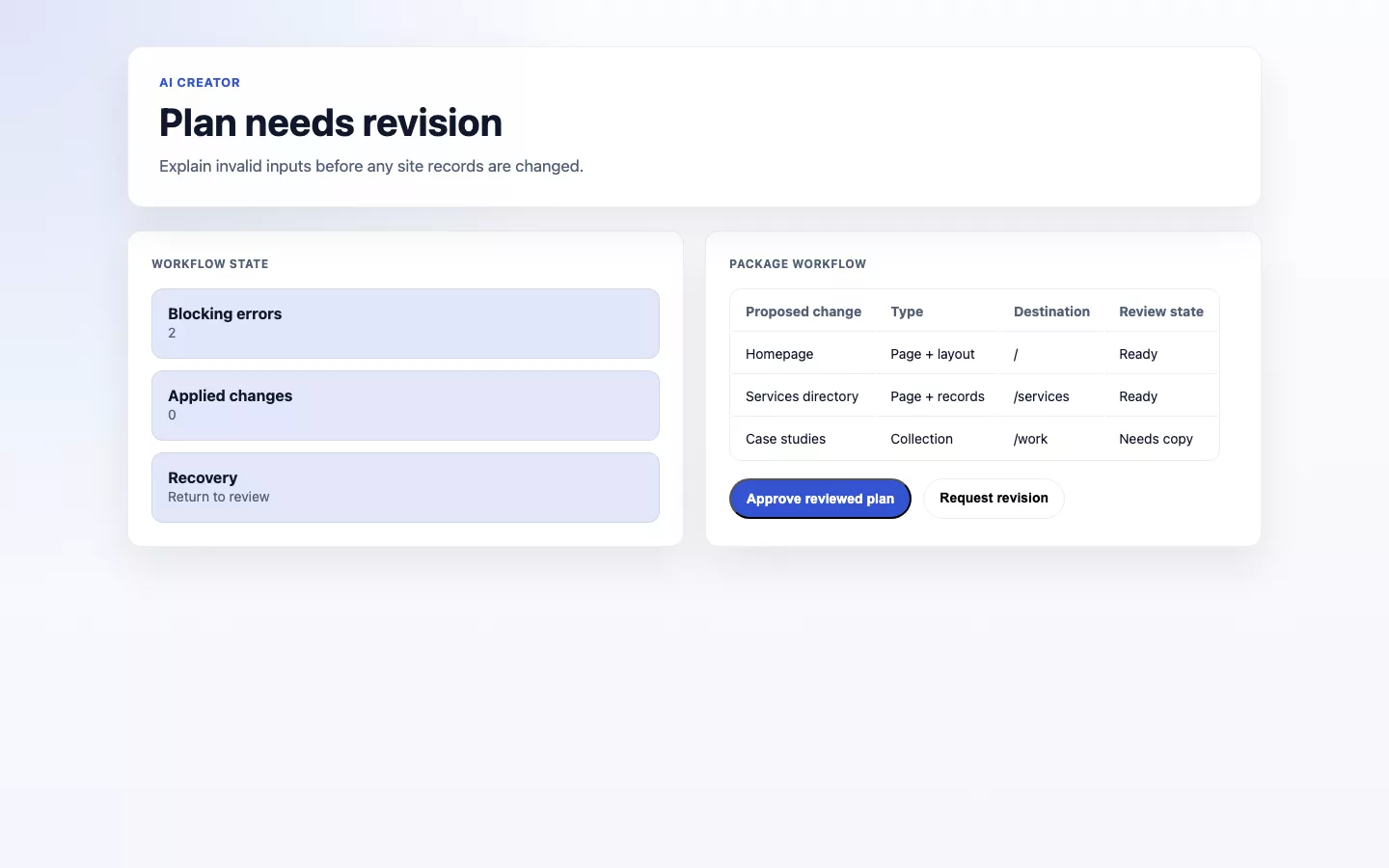The height and width of the screenshot is (868, 1389).
Task: Click the WORKFLOW STATE section label
Action: point(210,264)
